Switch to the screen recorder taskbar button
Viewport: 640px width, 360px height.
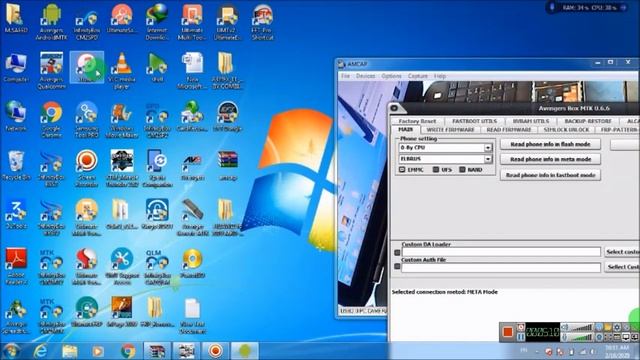216,351
